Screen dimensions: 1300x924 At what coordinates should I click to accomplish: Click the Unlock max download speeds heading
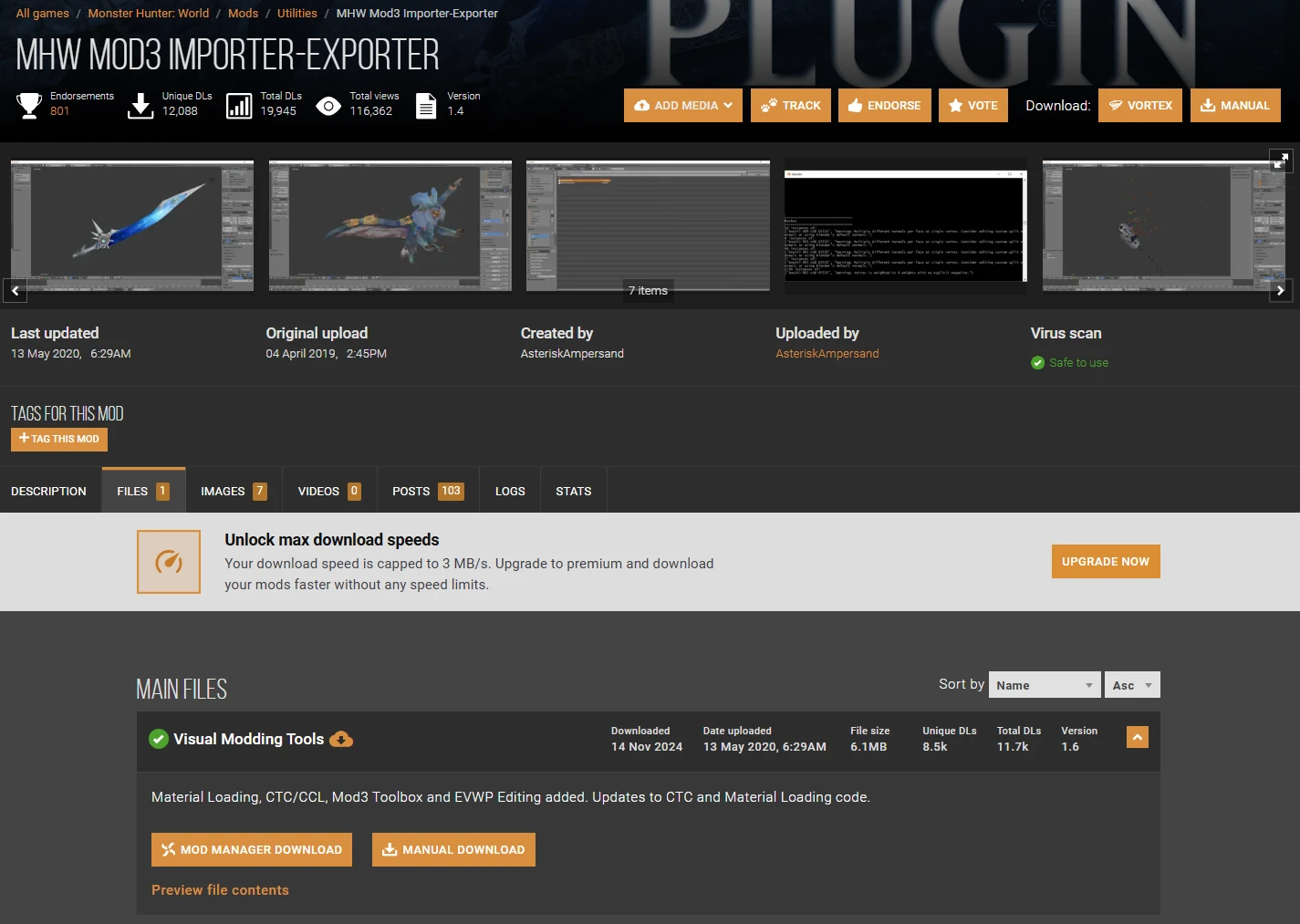point(332,540)
